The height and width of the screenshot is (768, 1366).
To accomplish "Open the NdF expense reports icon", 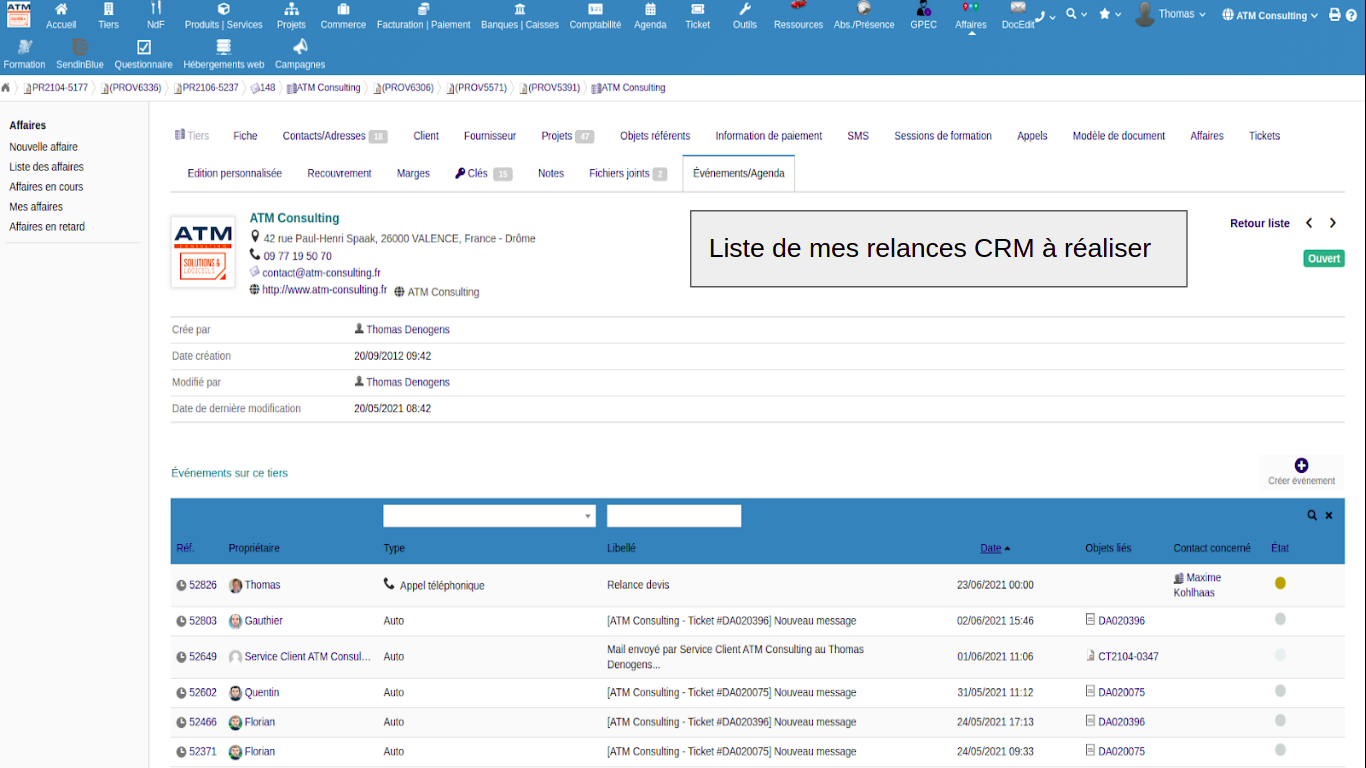I will 156,9.
